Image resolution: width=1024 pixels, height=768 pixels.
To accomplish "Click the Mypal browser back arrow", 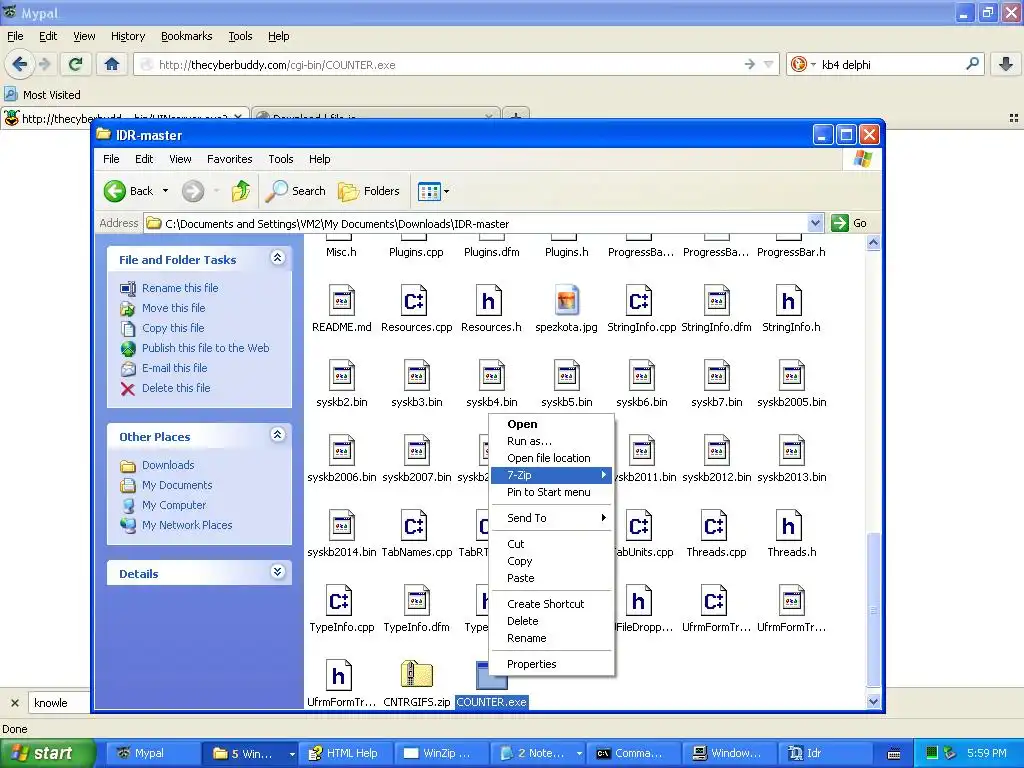I will pos(20,64).
